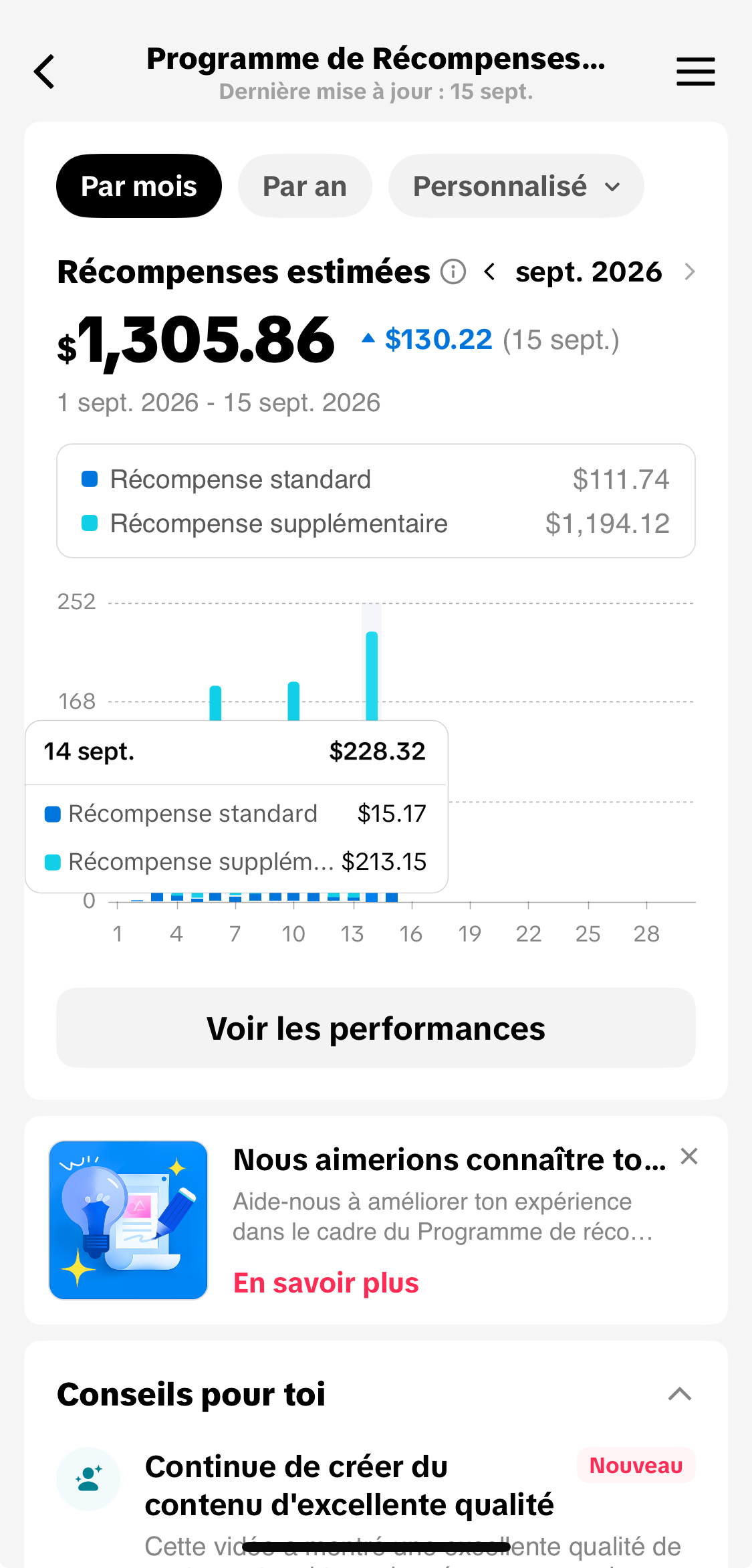The width and height of the screenshot is (752, 1568).
Task: Tap the Voir les performances button
Action: [376, 1028]
